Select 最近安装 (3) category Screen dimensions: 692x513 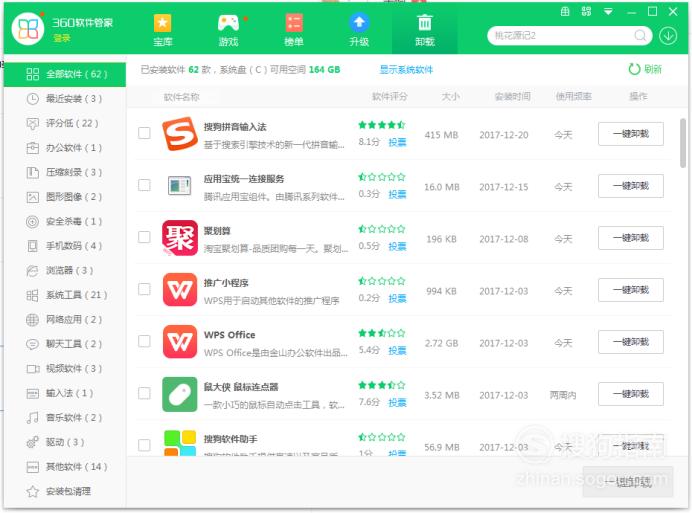[65, 99]
